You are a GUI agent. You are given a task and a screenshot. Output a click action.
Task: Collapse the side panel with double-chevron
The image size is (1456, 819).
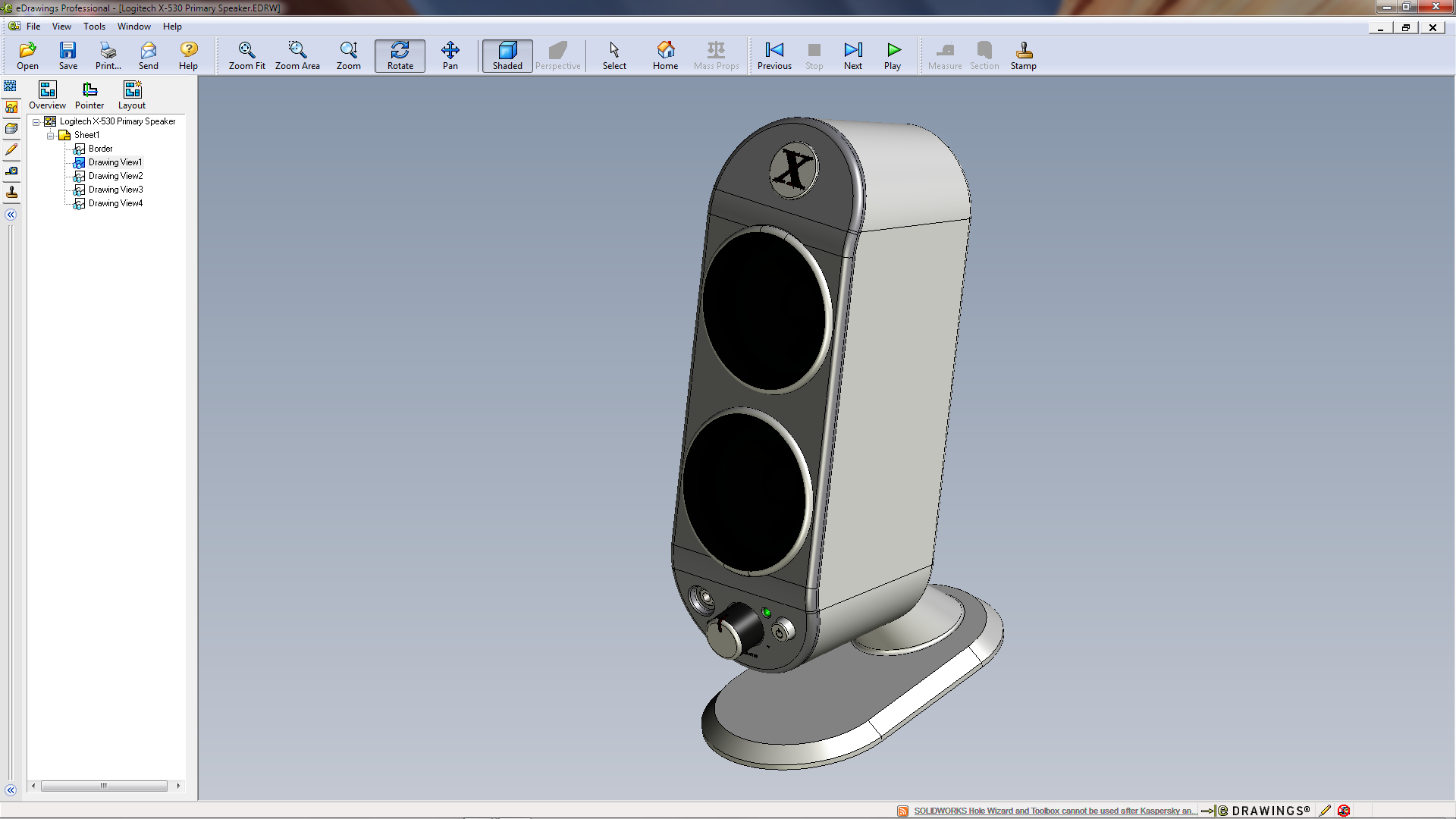click(11, 215)
